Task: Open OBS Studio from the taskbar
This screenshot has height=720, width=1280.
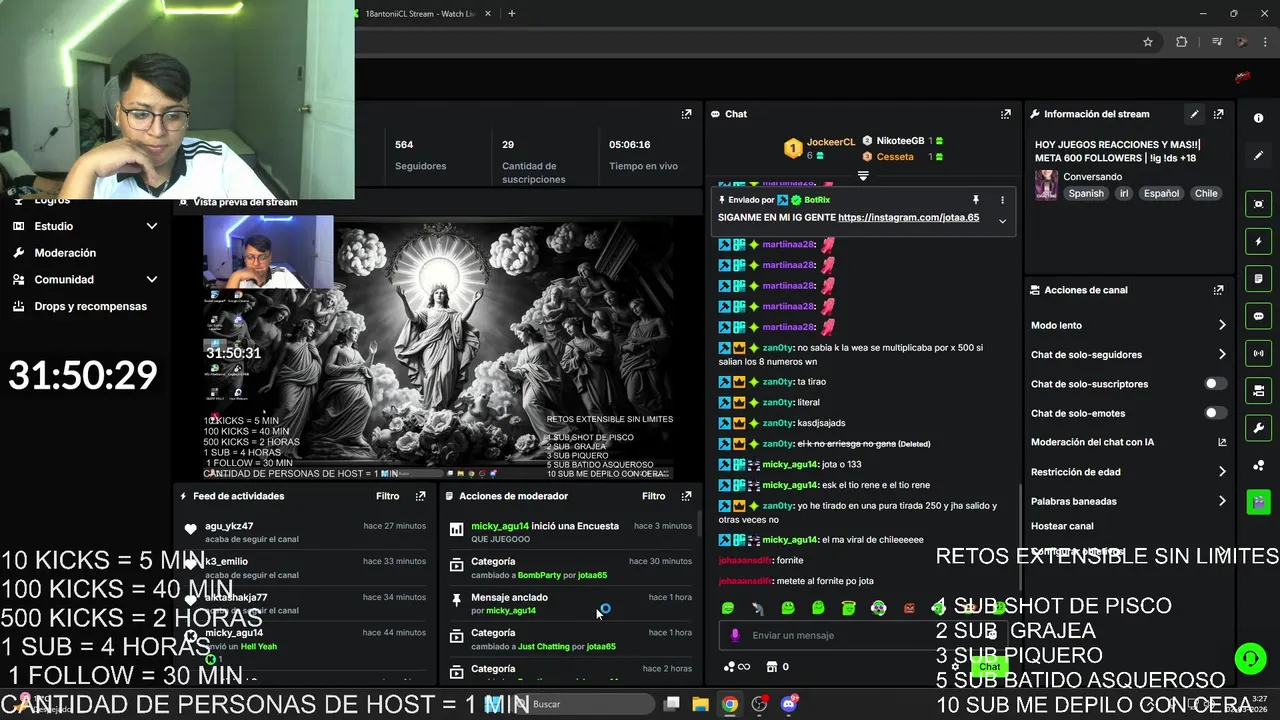Action: point(759,704)
